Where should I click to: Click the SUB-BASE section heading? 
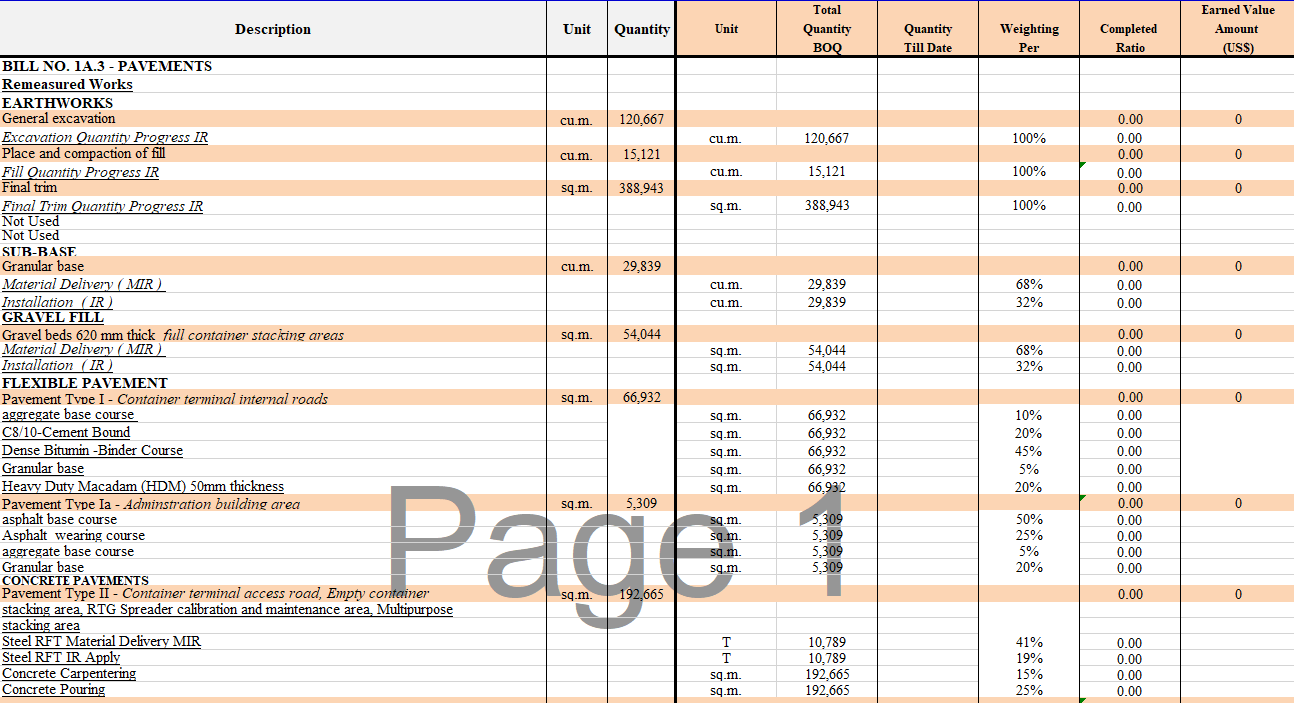[x=39, y=252]
